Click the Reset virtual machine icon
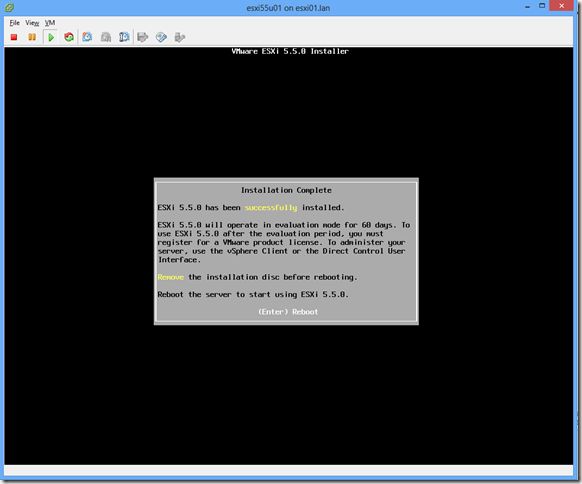The image size is (582, 484). pos(69,37)
